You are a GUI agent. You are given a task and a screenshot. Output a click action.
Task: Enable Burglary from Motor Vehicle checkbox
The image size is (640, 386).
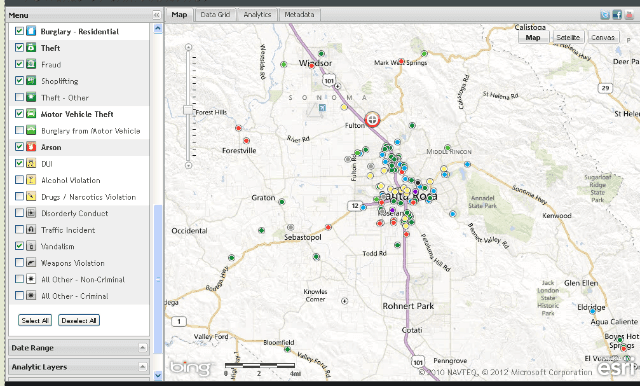[x=19, y=130]
